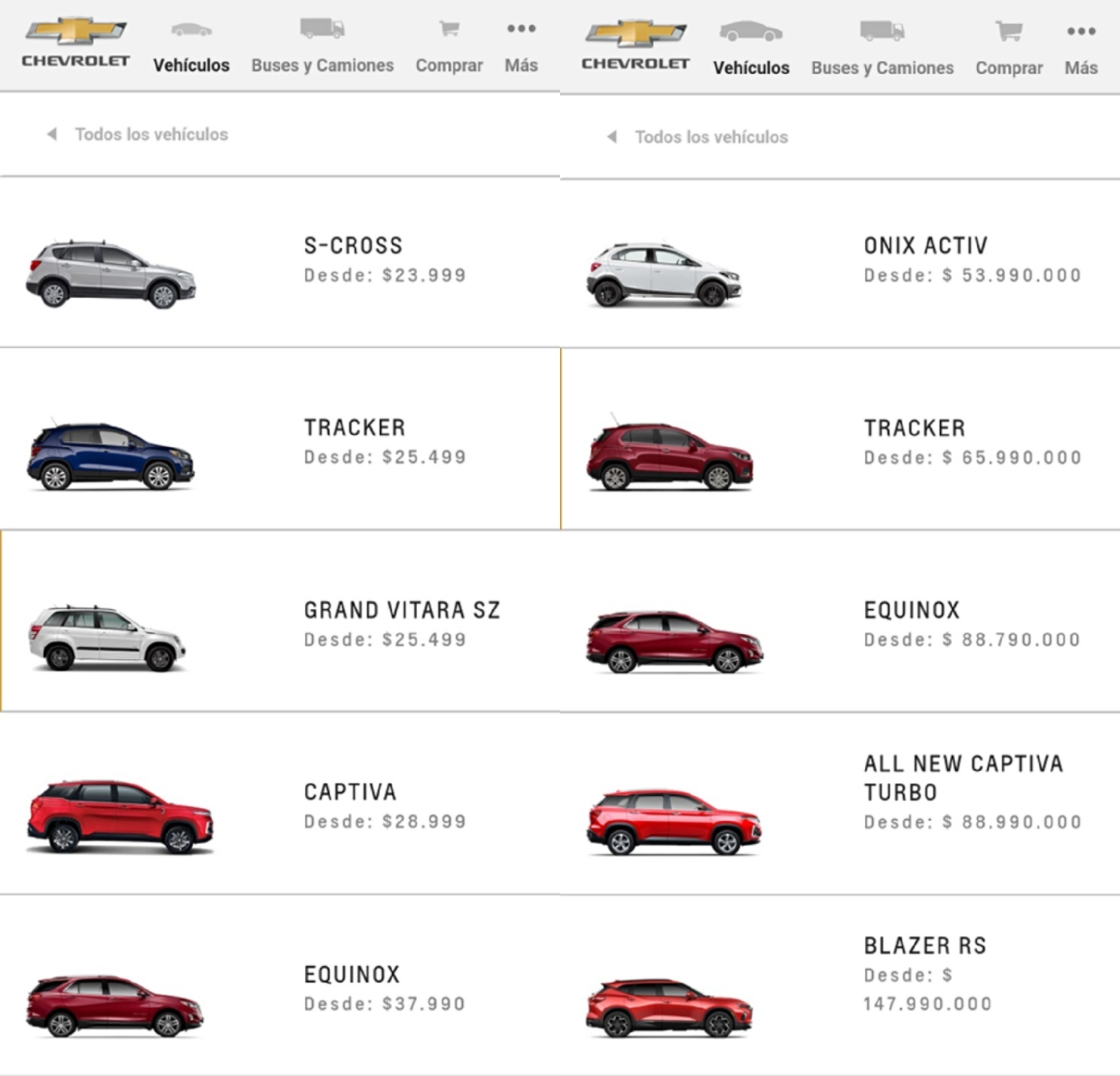This screenshot has height=1076, width=1120.
Task: Open the TRACKER name priced $ 65.990.000
Action: pyautogui.click(x=915, y=428)
